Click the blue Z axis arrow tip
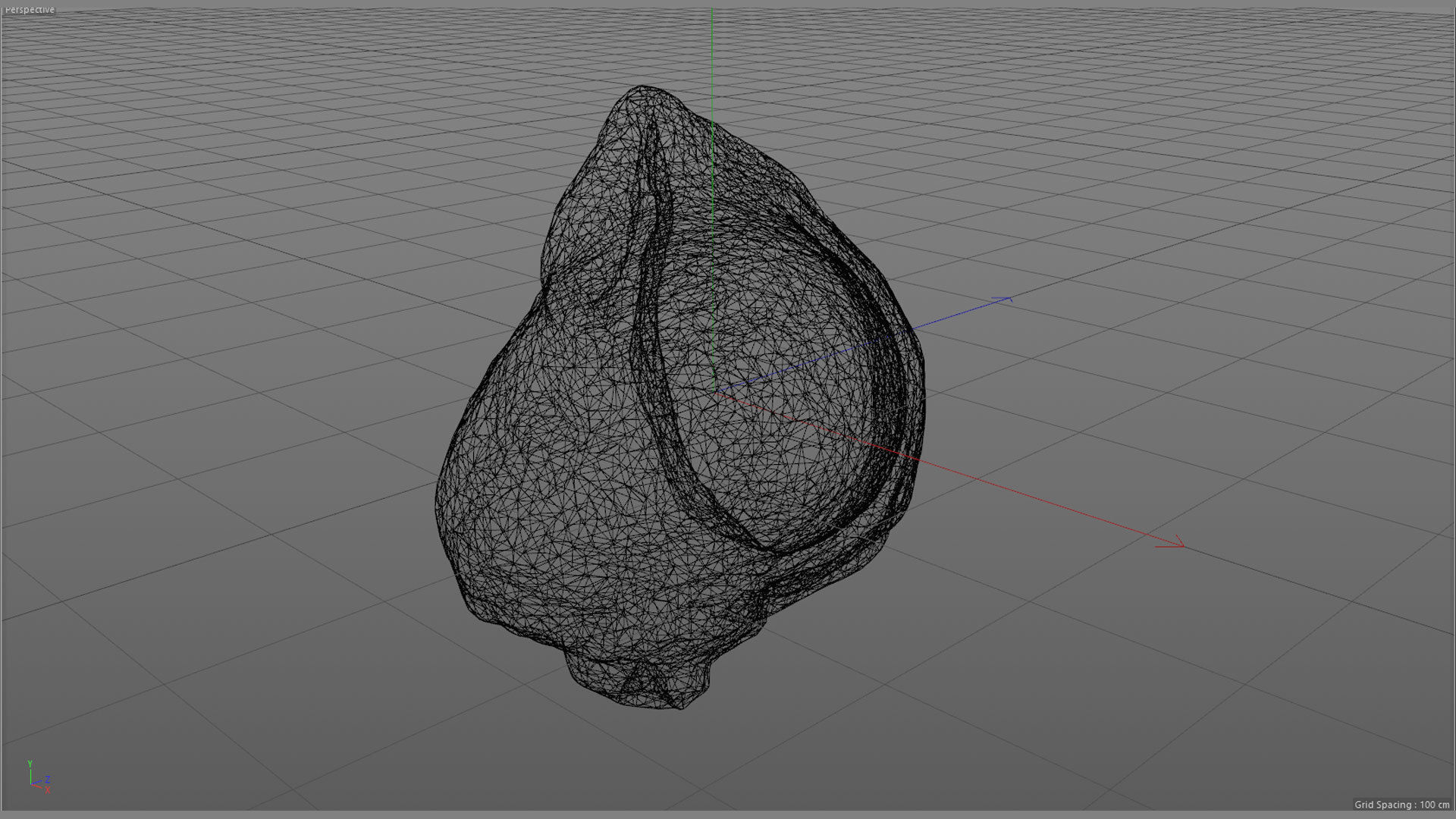The width and height of the screenshot is (1456, 819). click(x=1003, y=300)
